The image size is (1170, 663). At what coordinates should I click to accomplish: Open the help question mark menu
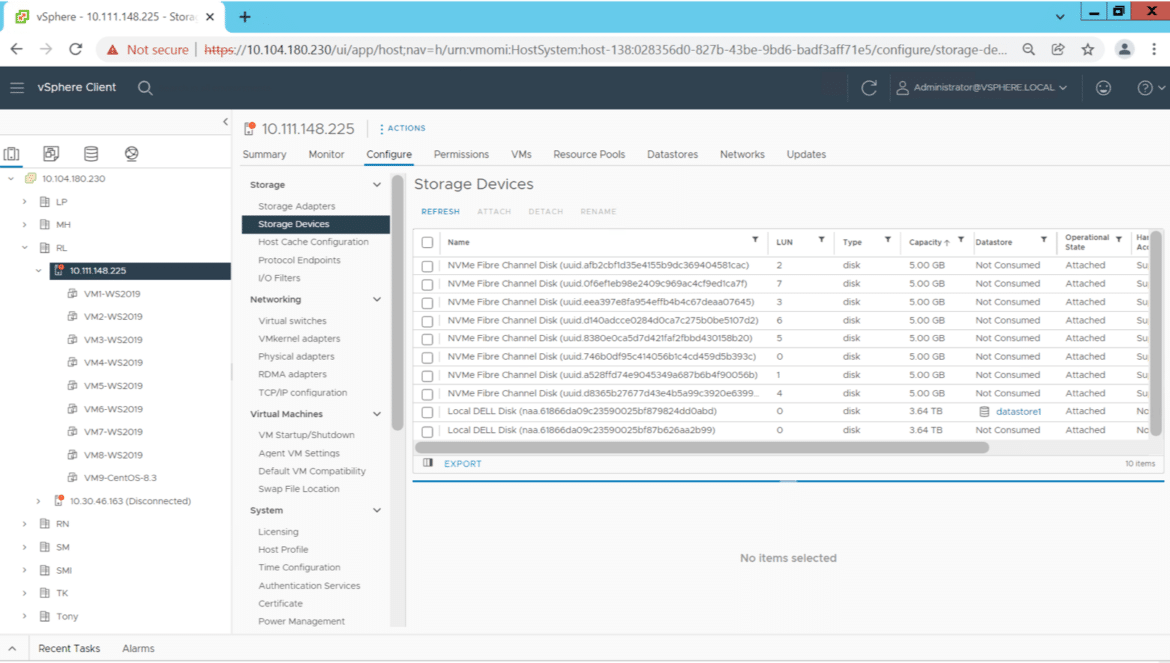pyautogui.click(x=1150, y=88)
